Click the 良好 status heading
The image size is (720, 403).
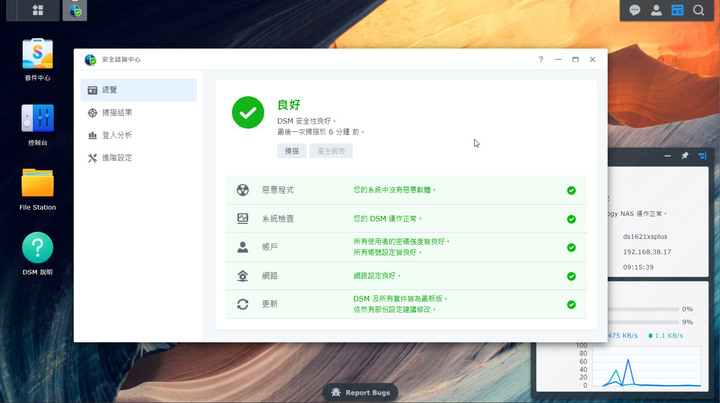(289, 105)
